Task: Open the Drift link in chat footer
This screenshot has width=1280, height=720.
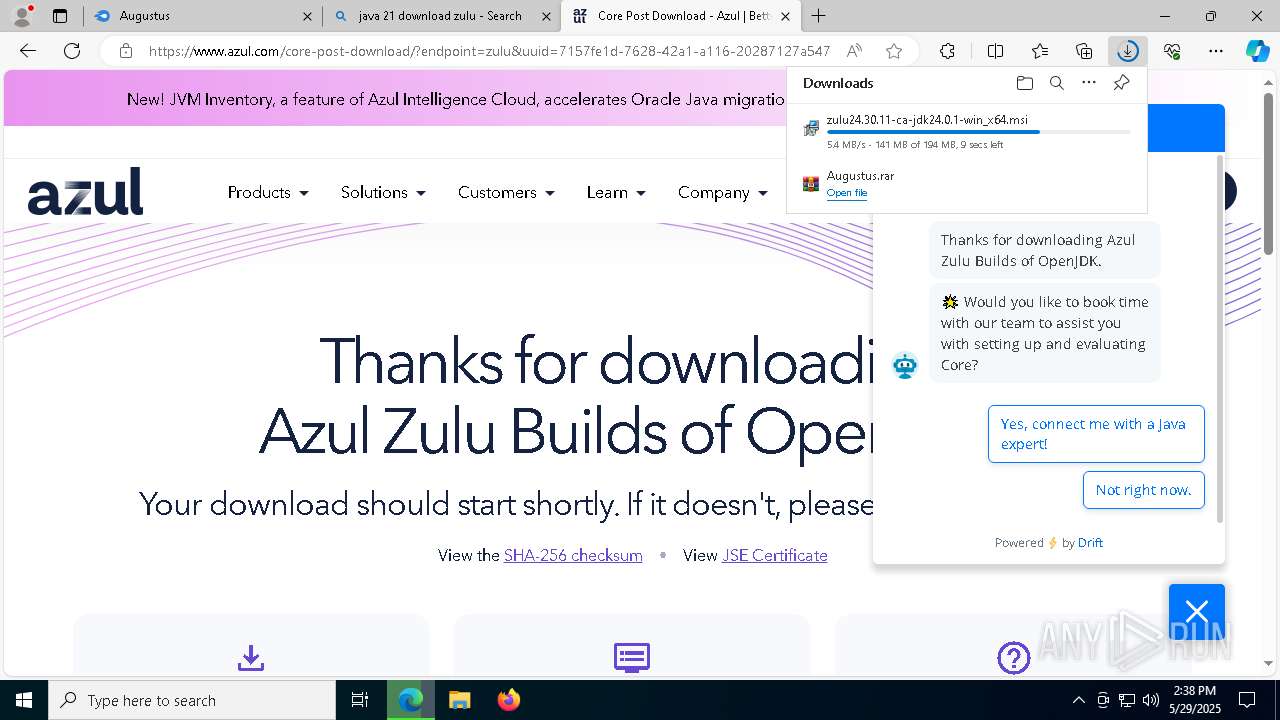Action: (x=1090, y=543)
